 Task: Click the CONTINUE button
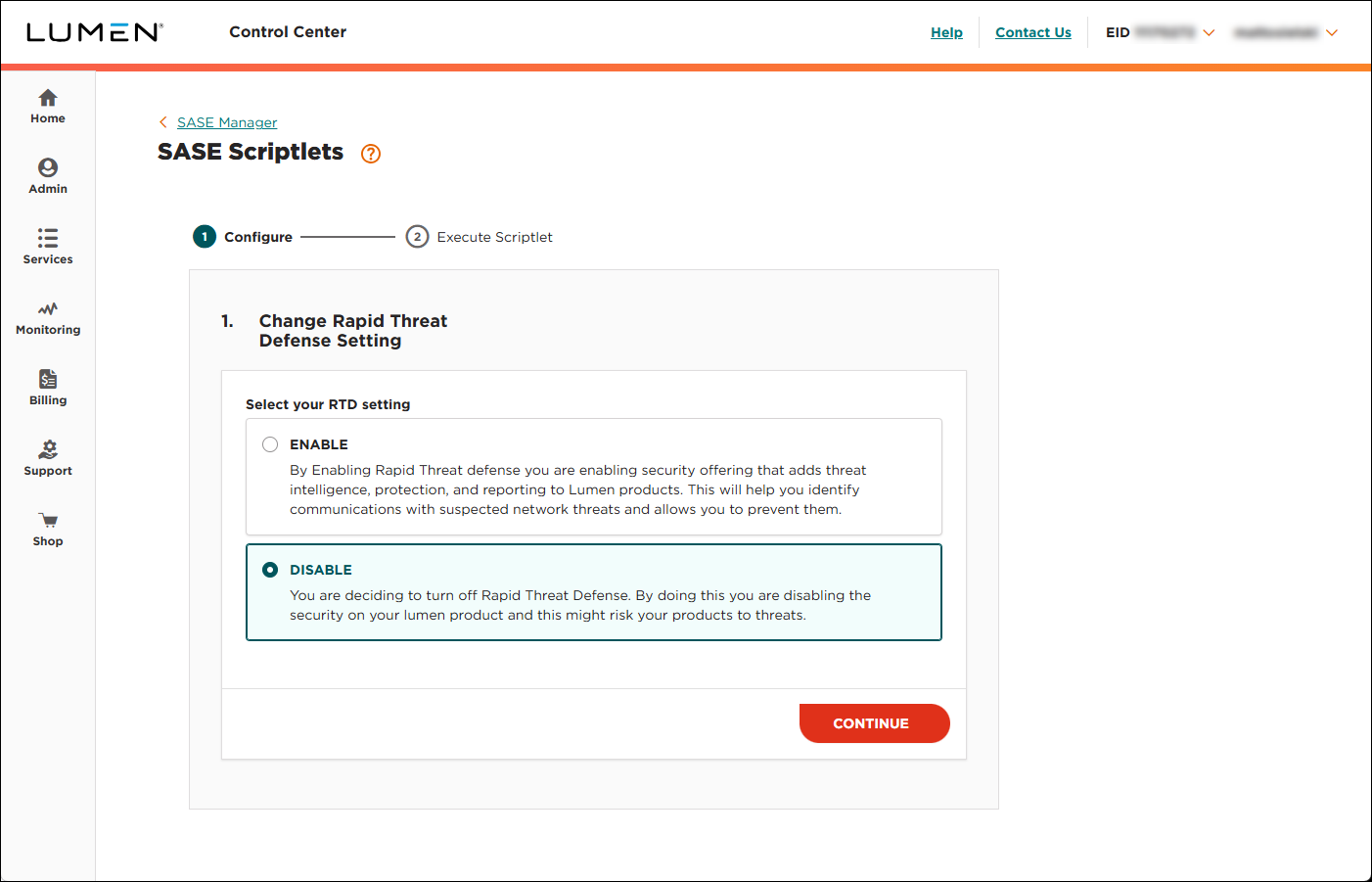tap(875, 723)
